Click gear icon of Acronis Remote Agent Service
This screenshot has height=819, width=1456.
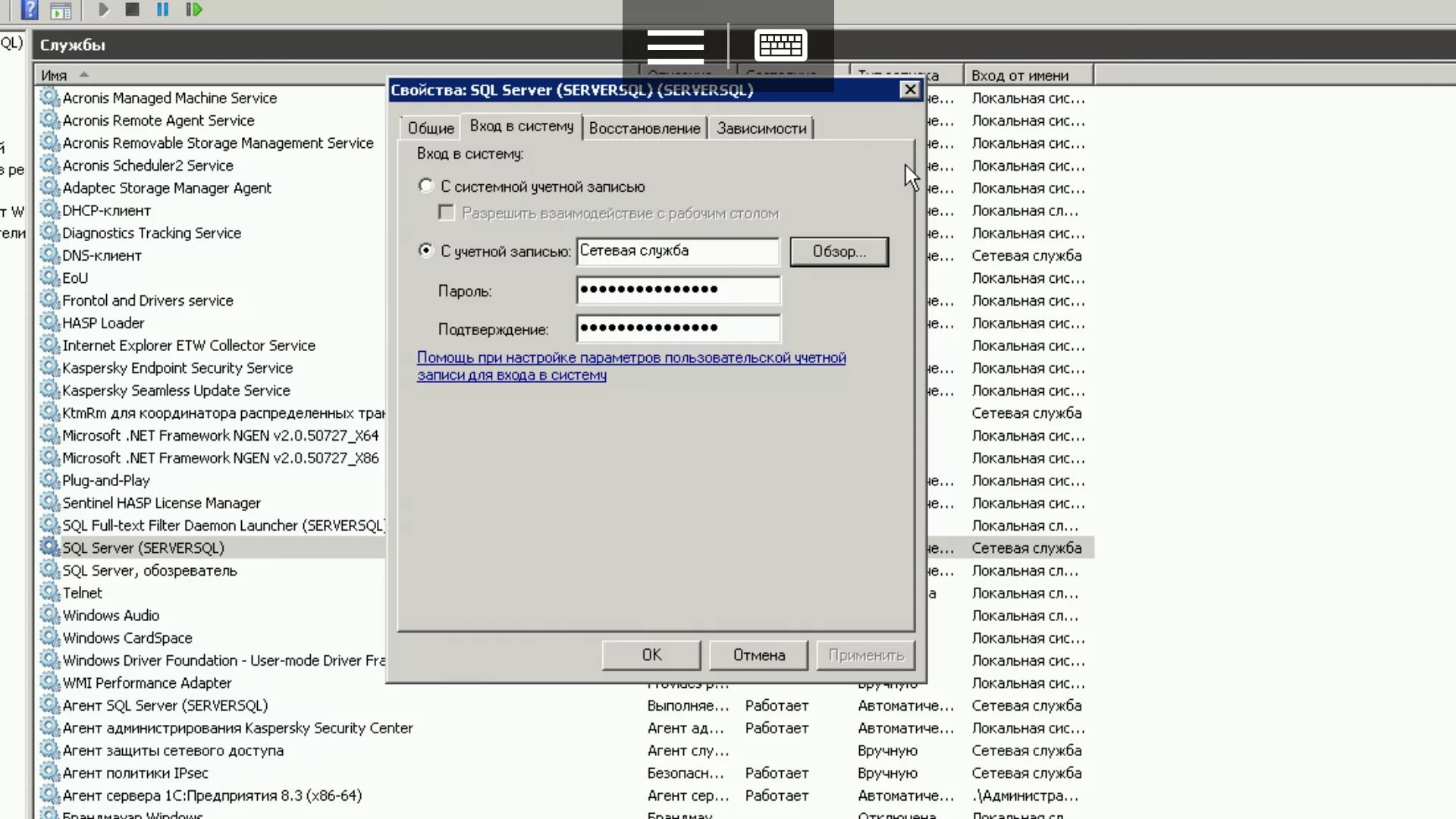coord(50,120)
